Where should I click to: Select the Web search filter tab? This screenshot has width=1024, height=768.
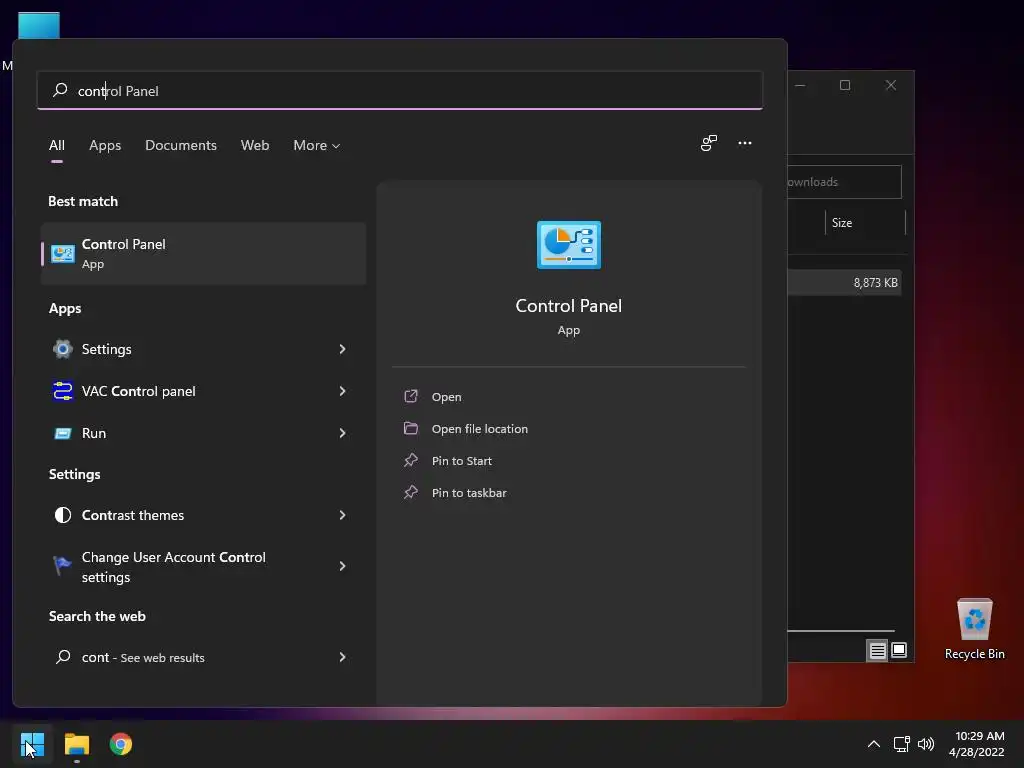tap(255, 145)
